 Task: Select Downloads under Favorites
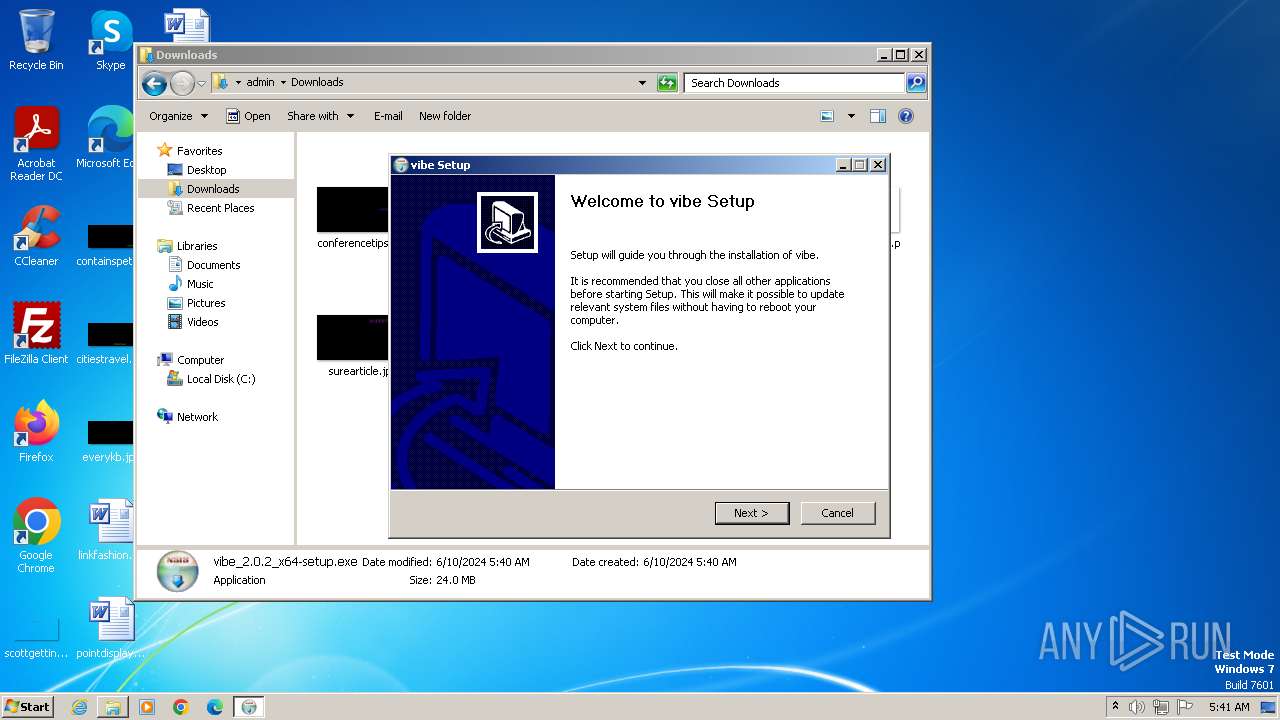point(212,189)
